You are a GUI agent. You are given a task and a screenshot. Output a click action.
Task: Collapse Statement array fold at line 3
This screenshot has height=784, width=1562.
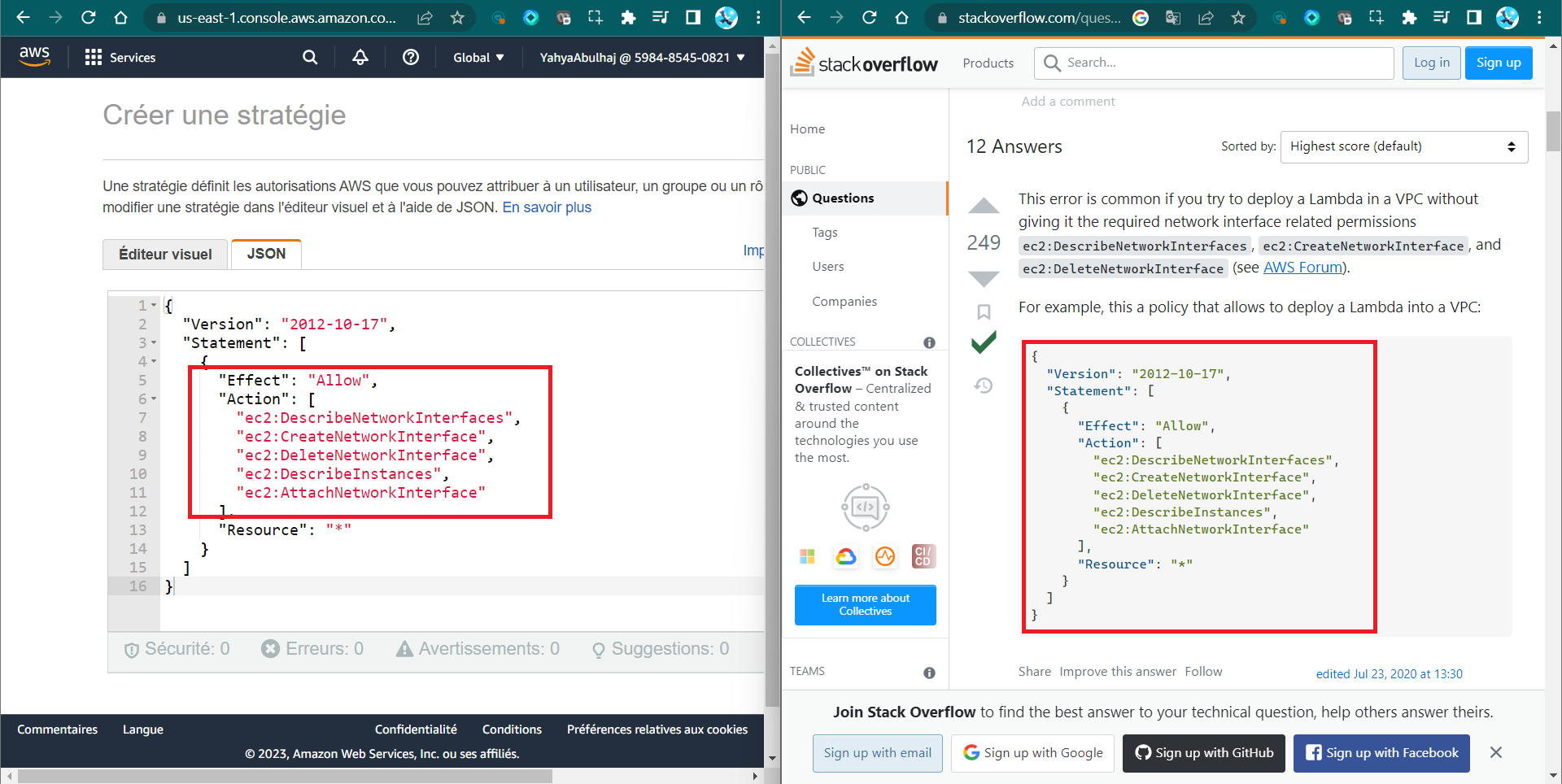coord(154,342)
